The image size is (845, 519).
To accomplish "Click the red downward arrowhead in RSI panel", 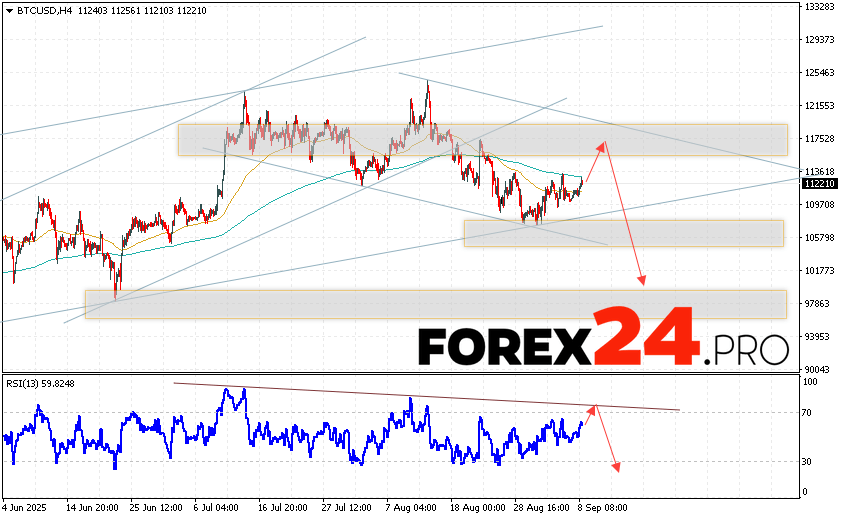I will (617, 467).
